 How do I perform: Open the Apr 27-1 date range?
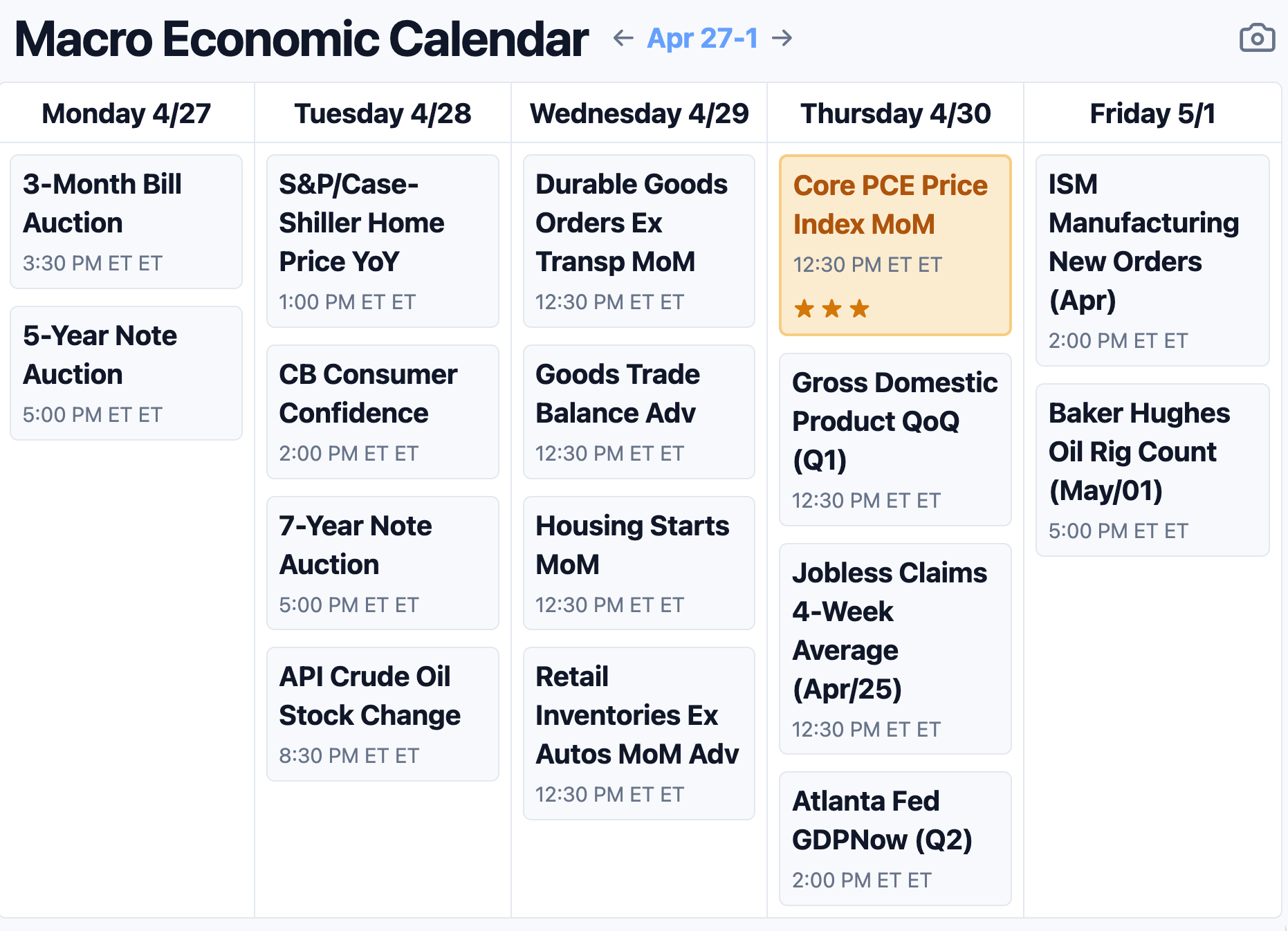click(702, 38)
